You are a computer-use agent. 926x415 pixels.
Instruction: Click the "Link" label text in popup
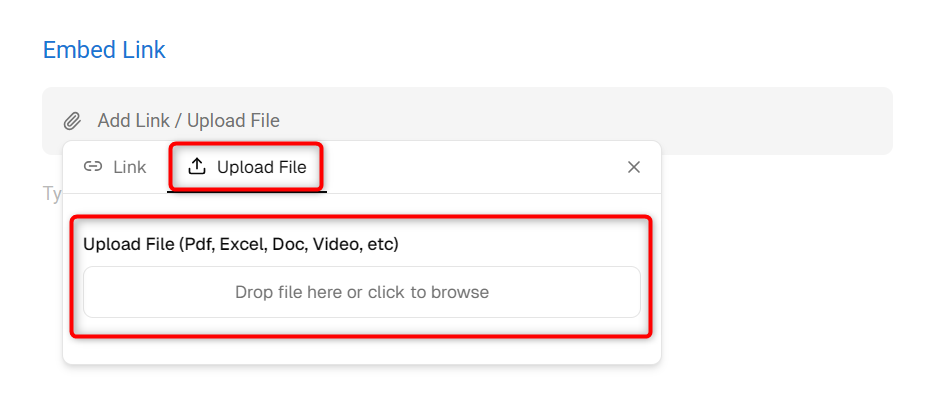pos(130,167)
